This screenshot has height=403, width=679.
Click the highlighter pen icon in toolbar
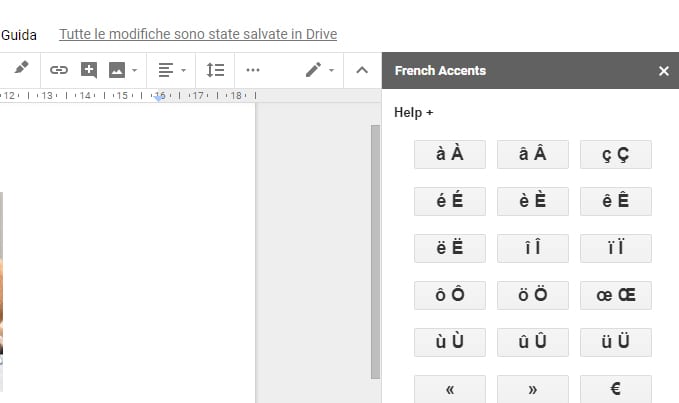click(x=22, y=69)
